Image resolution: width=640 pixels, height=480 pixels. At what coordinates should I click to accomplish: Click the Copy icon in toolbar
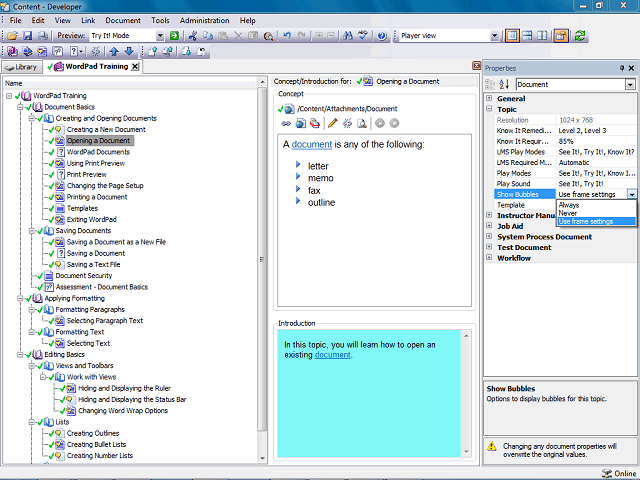point(208,36)
